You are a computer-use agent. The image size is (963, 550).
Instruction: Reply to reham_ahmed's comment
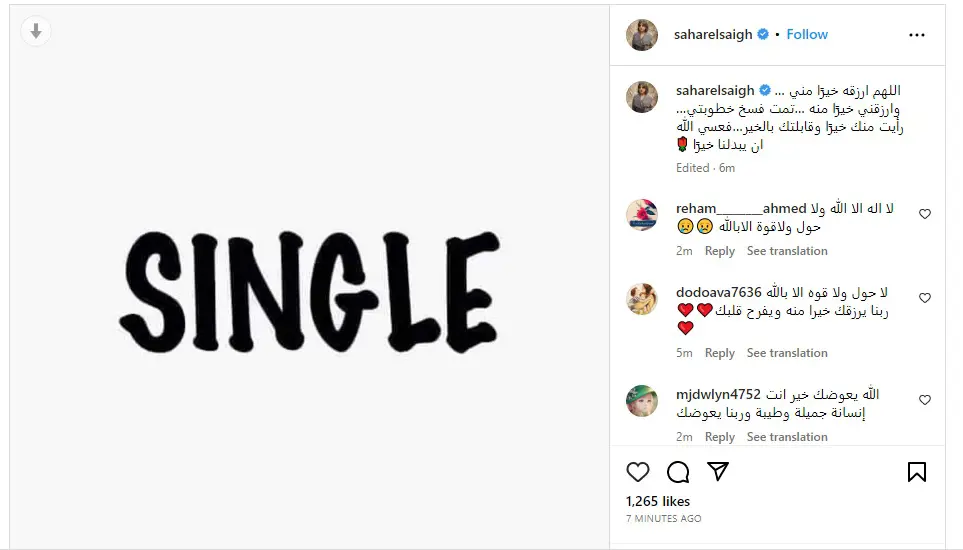[x=720, y=251]
